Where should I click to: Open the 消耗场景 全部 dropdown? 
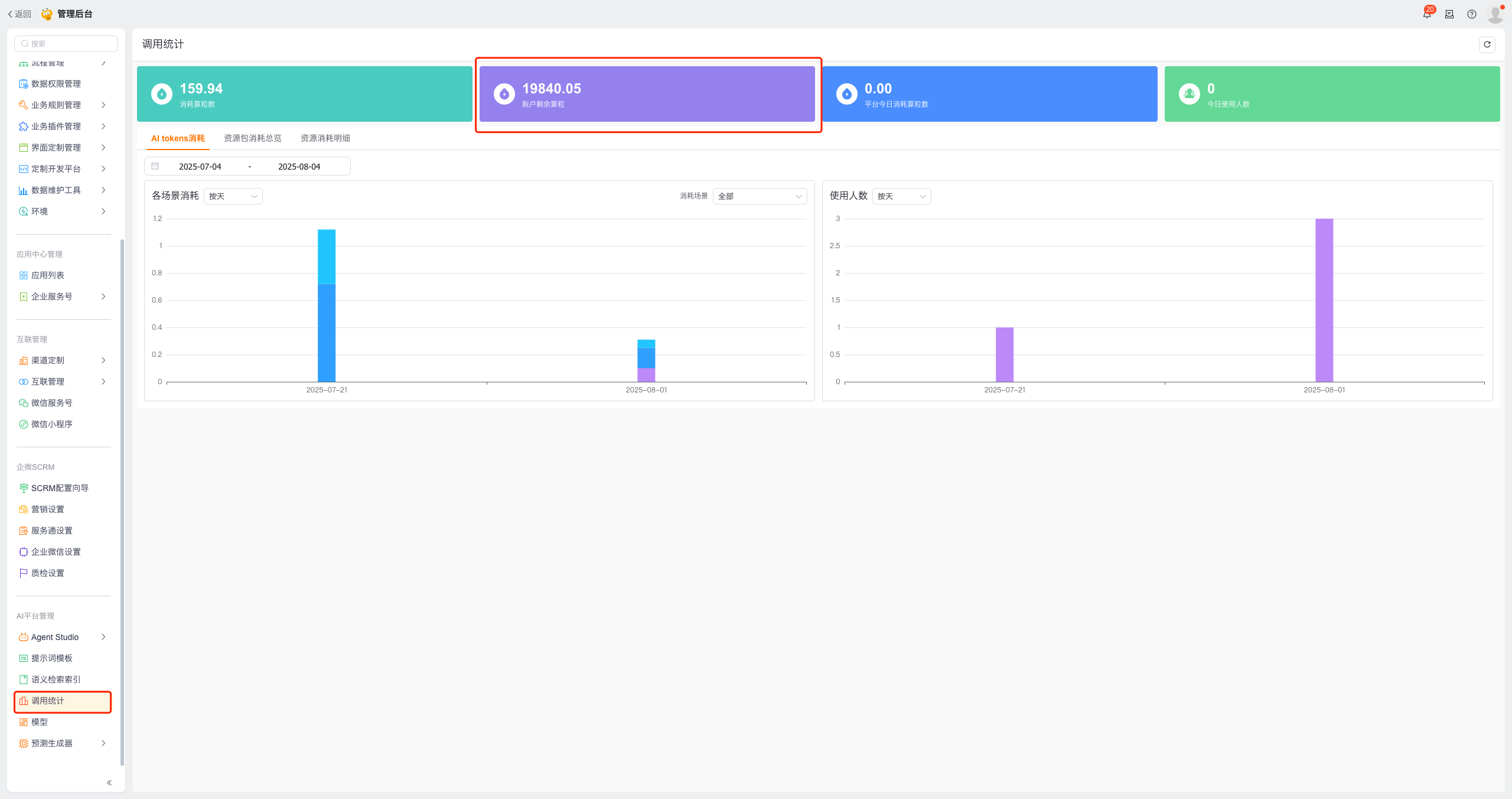tap(760, 196)
